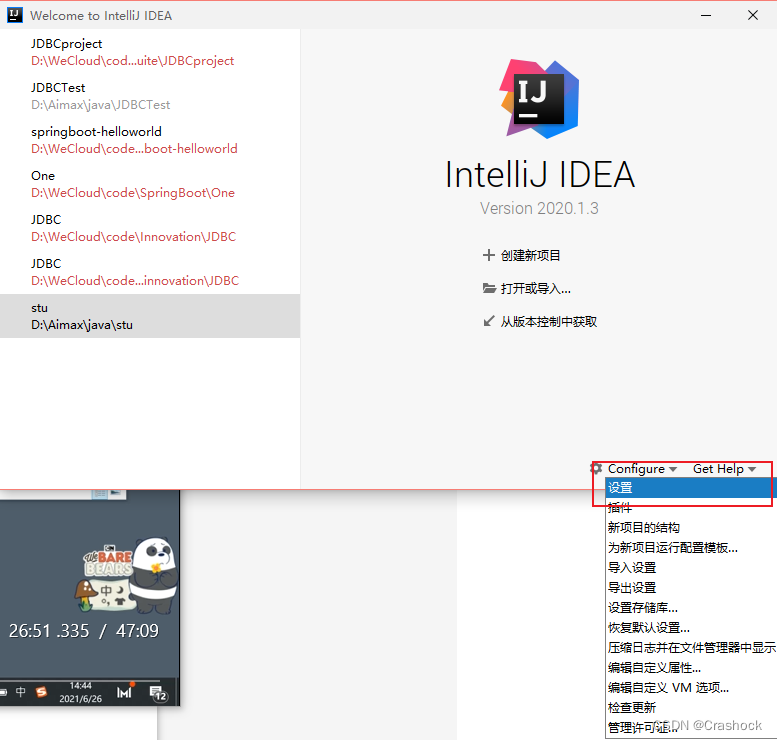Open the highlighted stu project
Viewport: 777px width, 740px height.
[150, 316]
